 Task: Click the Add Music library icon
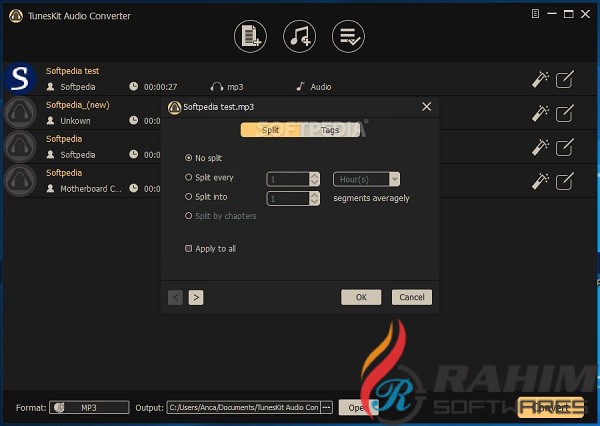(299, 36)
